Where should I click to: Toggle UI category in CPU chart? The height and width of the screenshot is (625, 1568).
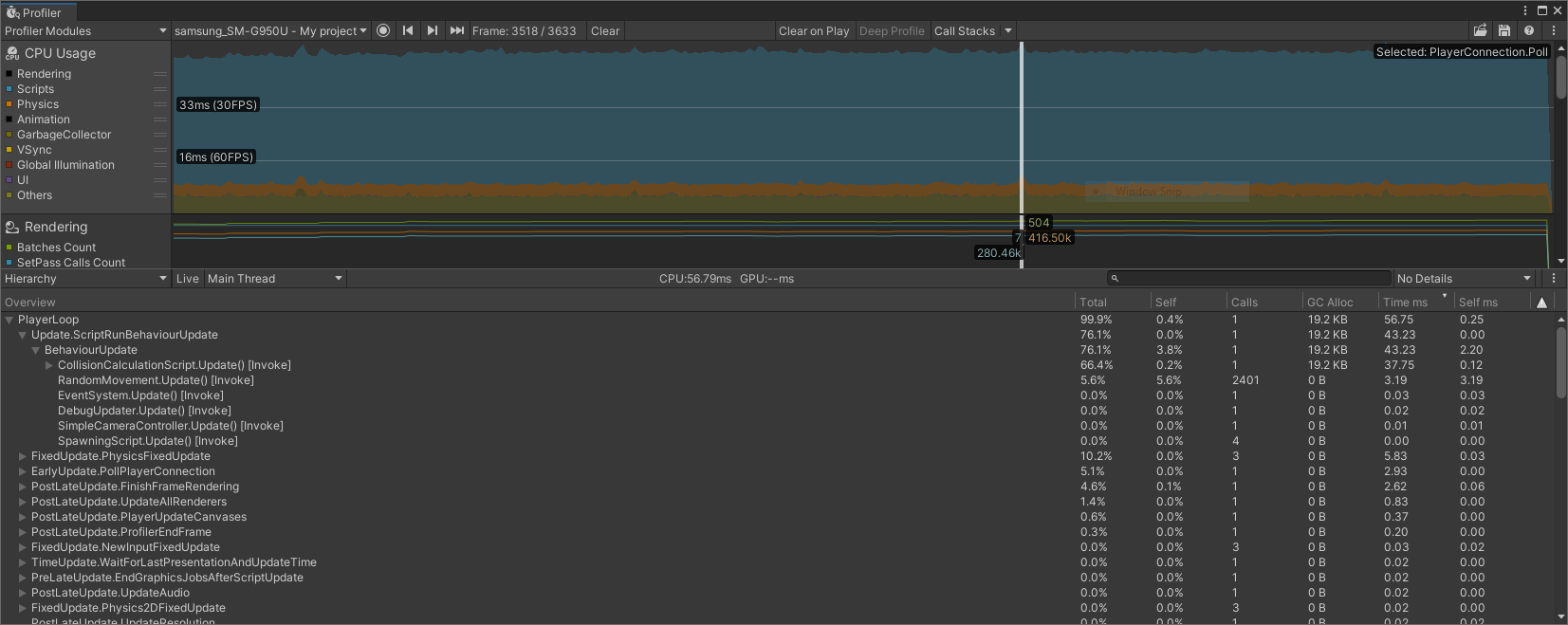pos(23,180)
